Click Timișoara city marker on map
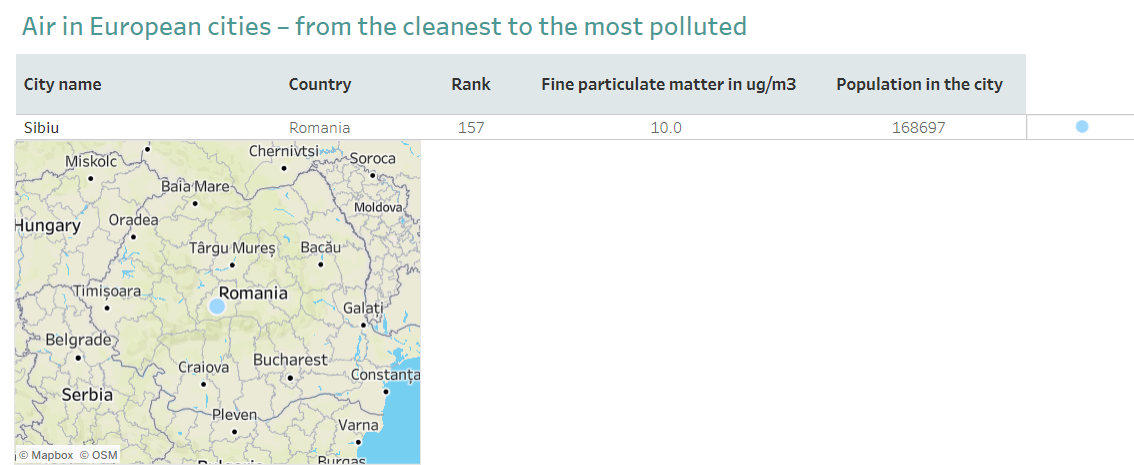 (x=107, y=308)
